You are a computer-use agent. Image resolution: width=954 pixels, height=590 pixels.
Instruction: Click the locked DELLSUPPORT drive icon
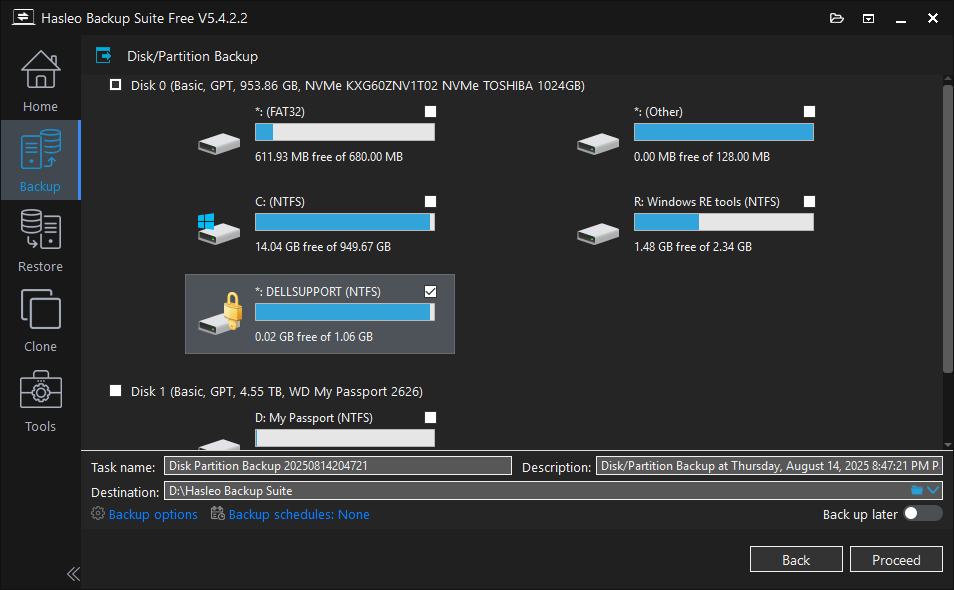click(x=220, y=313)
